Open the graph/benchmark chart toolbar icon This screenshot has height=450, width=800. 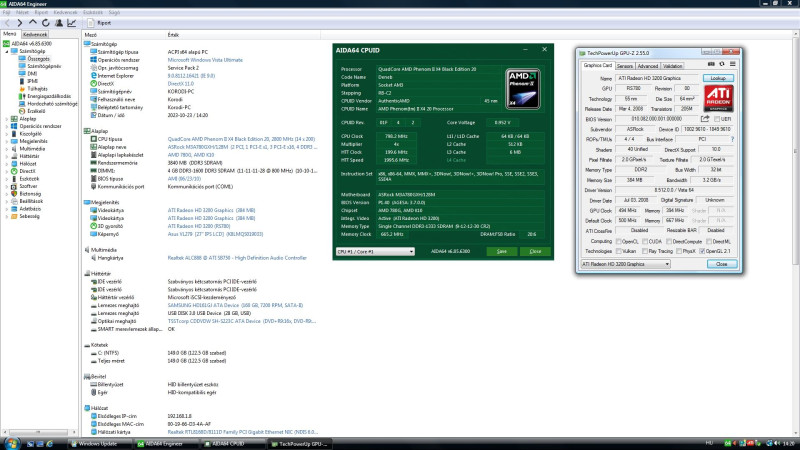pos(72,23)
